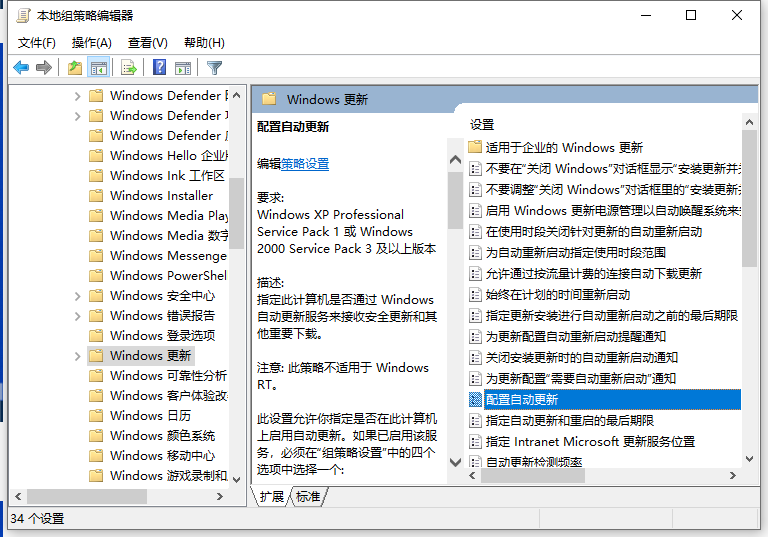The image size is (768, 537).
Task: Click the 指定自动更新和重启的最后期限 policy icon
Action: coord(475,420)
